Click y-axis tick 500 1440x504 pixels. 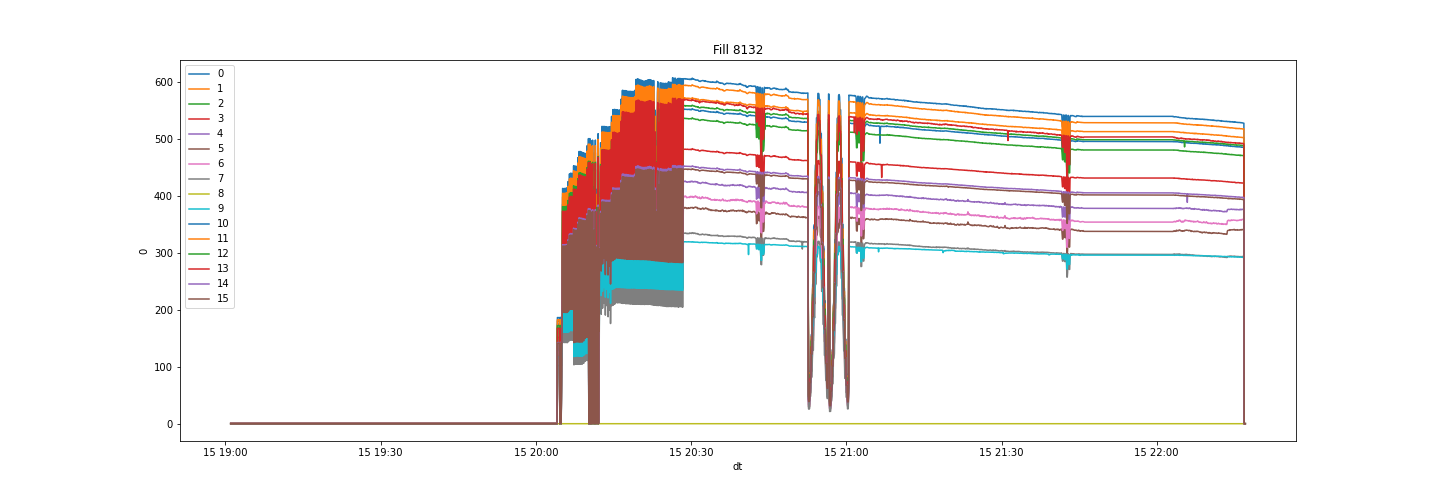tap(163, 139)
